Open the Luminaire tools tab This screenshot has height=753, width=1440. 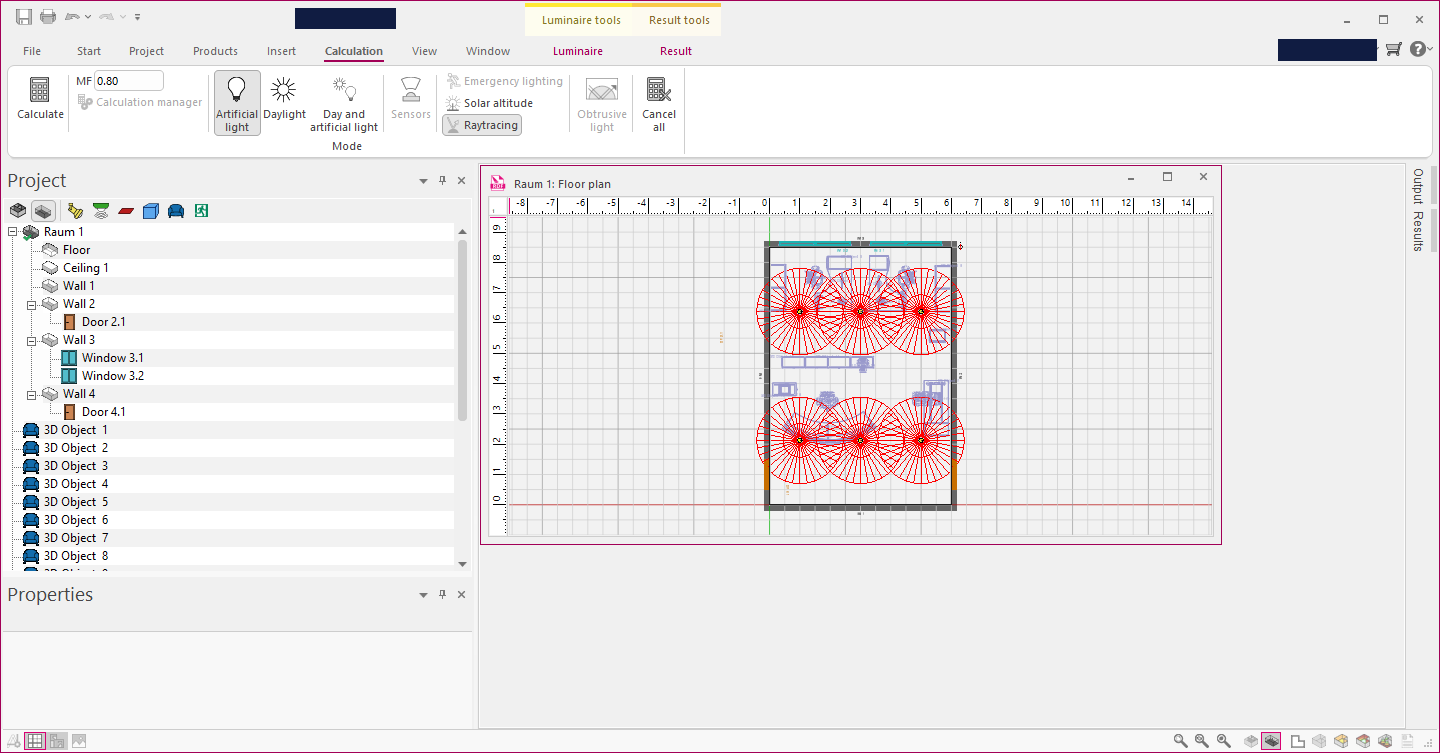(x=581, y=20)
